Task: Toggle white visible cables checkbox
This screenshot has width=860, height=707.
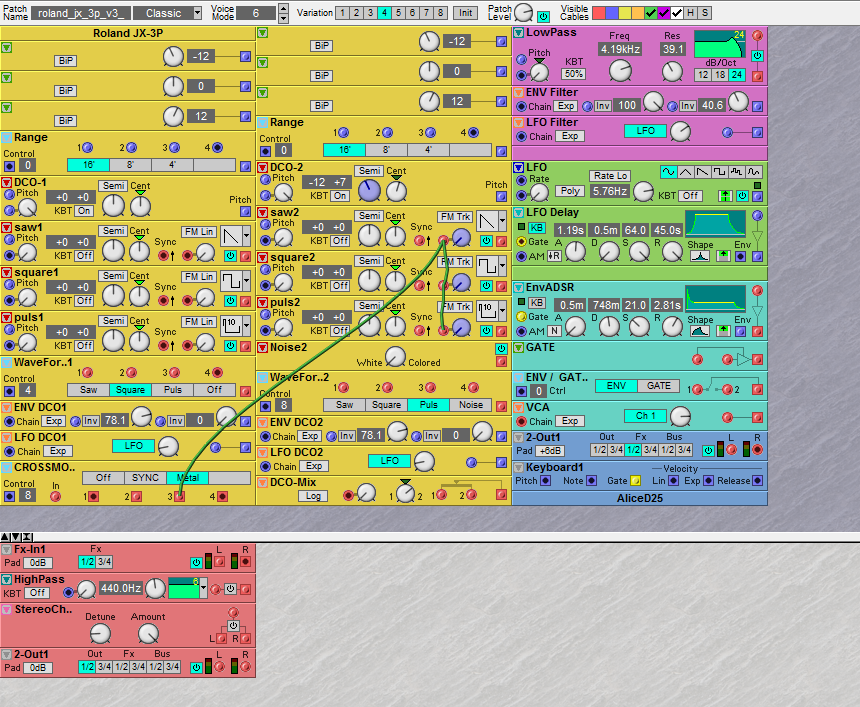Action: tap(677, 13)
